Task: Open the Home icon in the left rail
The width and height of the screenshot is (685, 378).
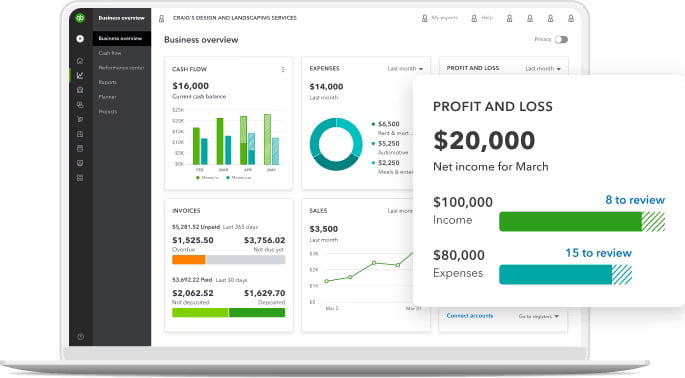Action: [80, 61]
